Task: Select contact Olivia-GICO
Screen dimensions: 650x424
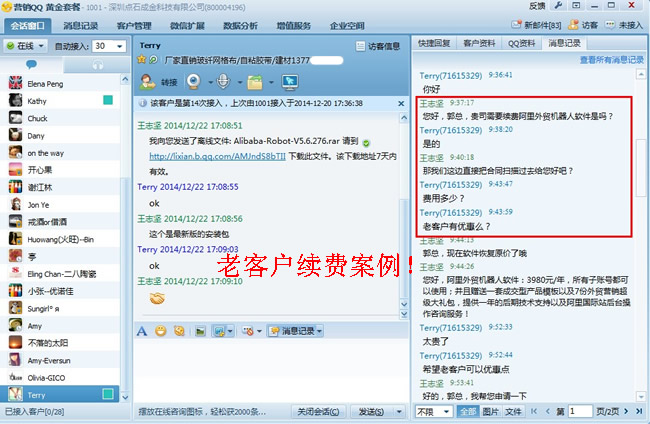Action: click(x=61, y=378)
